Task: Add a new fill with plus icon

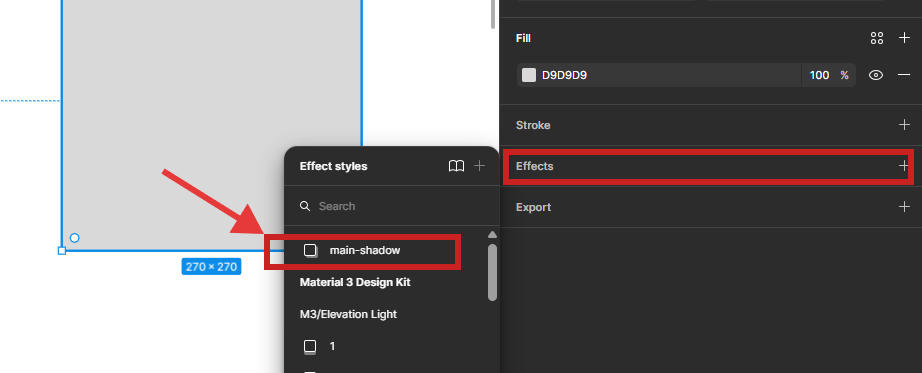Action: pos(904,38)
